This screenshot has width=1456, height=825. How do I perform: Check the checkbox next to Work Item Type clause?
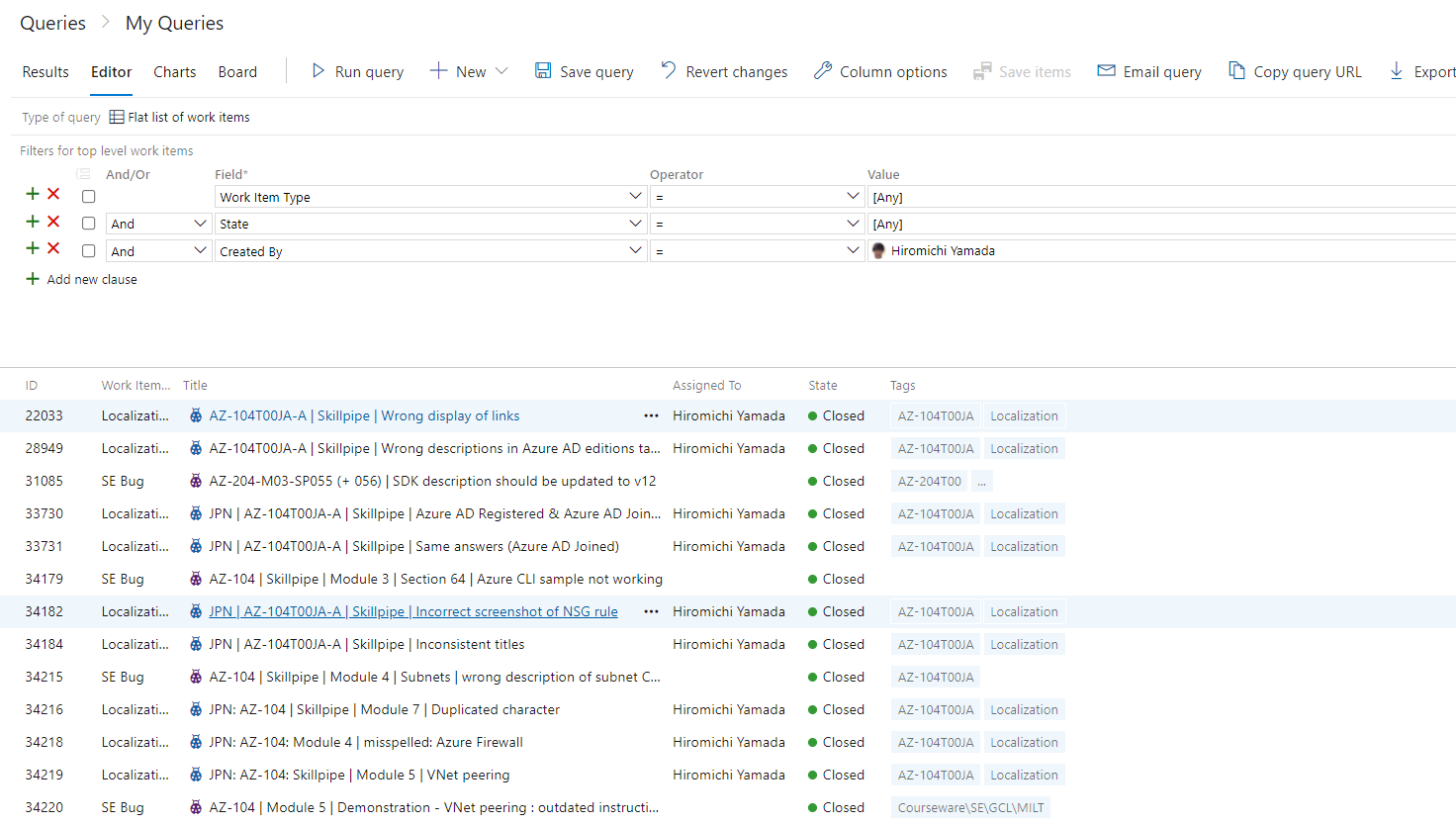tap(88, 196)
